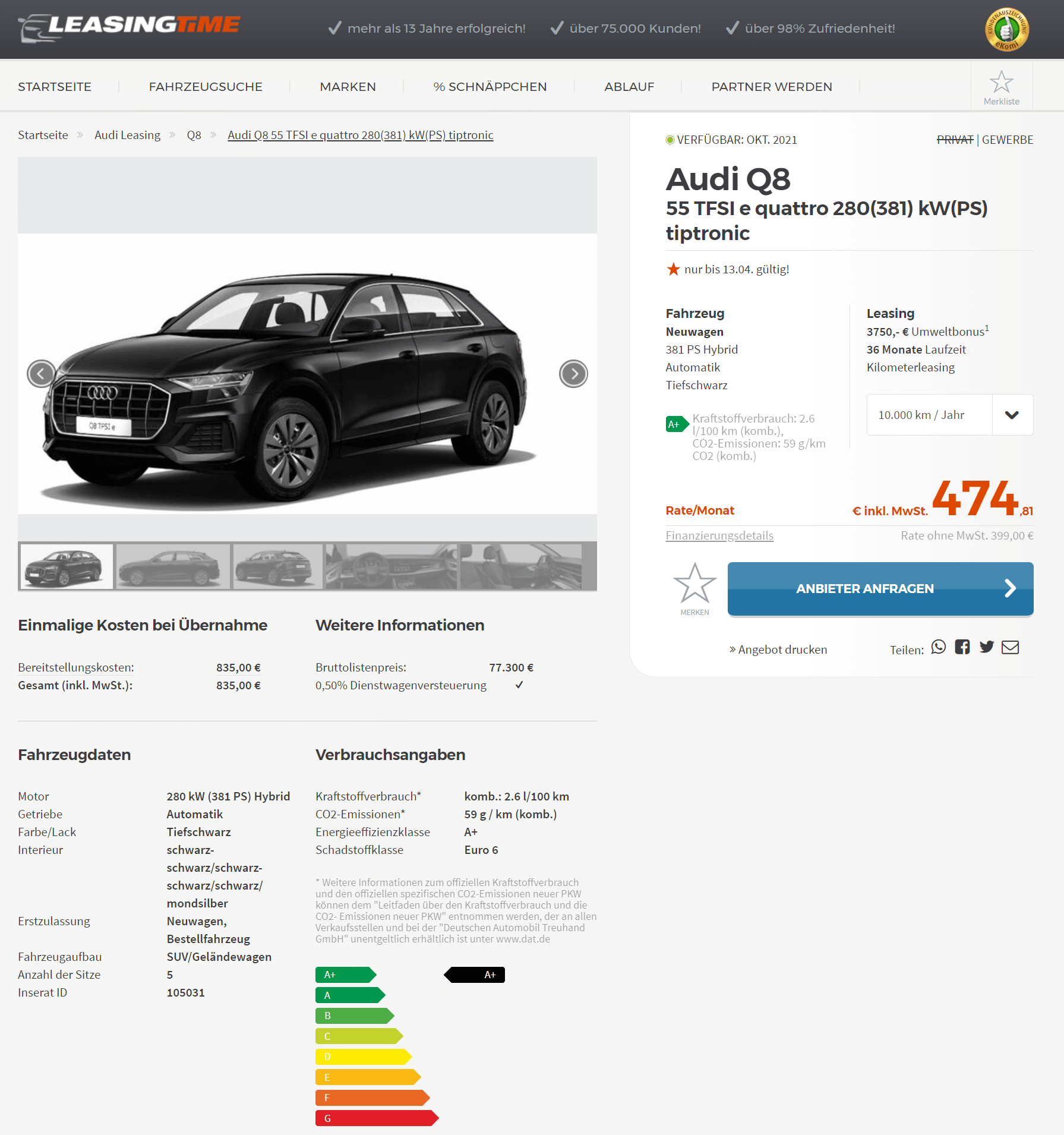Select seats interior thumbnail

(x=521, y=566)
